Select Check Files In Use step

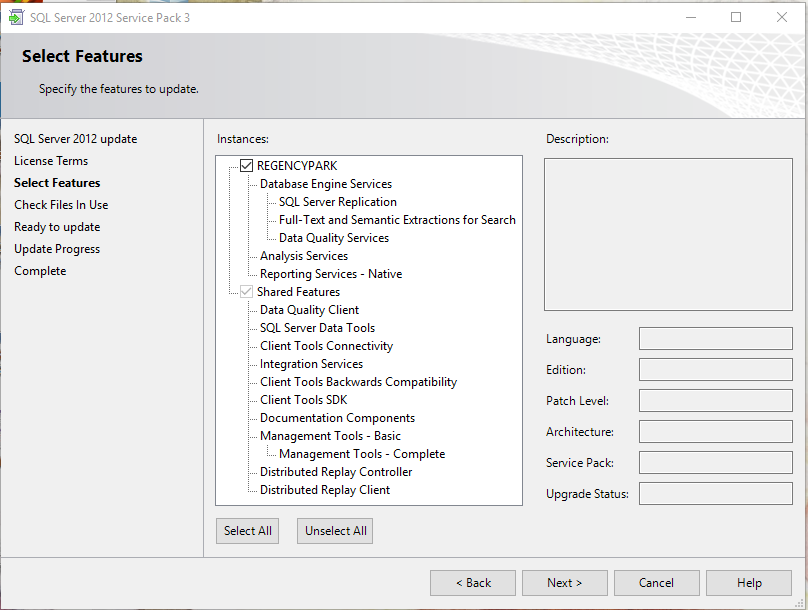click(61, 204)
